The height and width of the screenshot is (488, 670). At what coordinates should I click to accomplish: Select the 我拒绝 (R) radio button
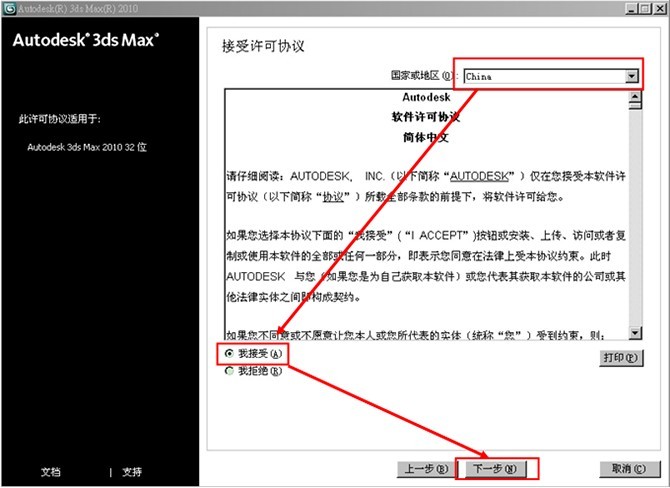(x=229, y=371)
